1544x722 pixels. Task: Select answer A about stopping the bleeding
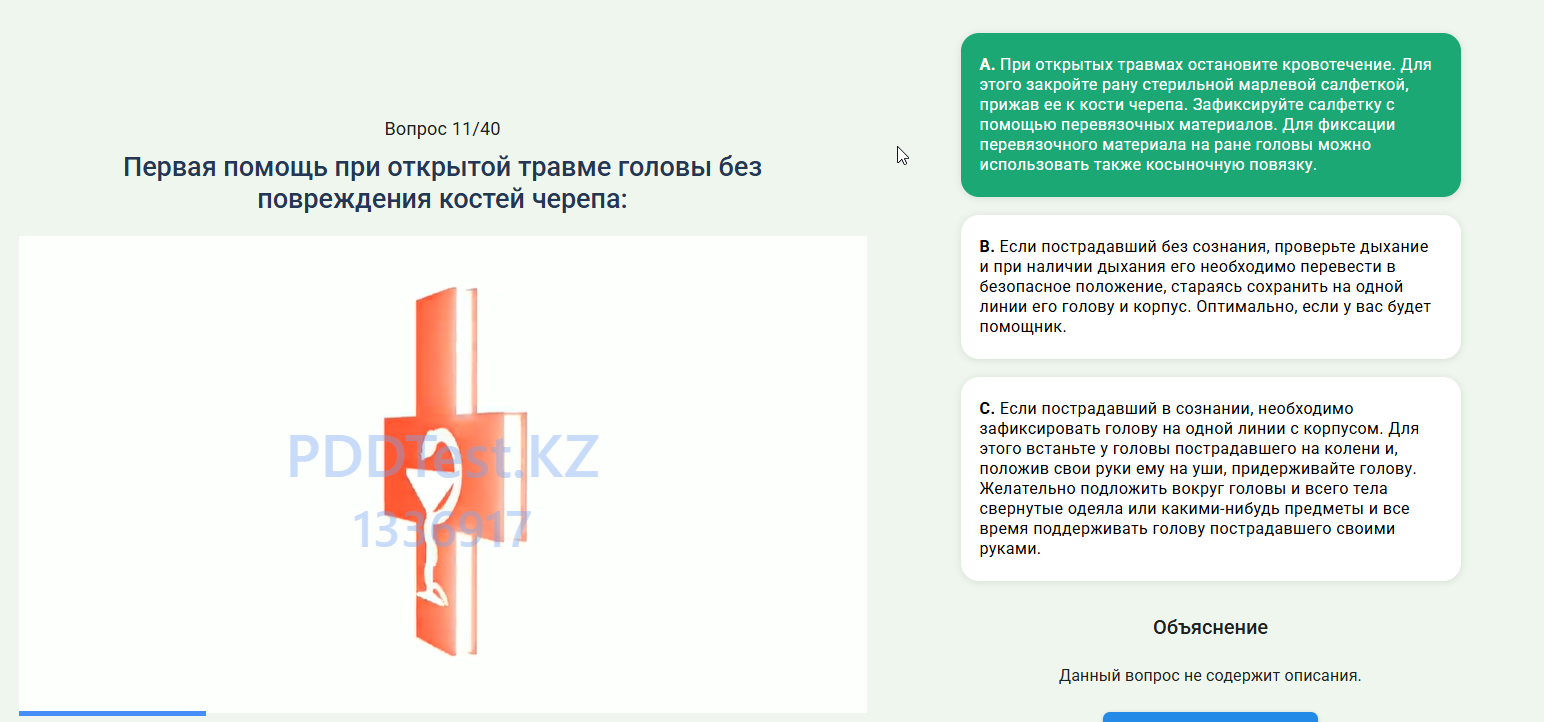pyautogui.click(x=1210, y=115)
